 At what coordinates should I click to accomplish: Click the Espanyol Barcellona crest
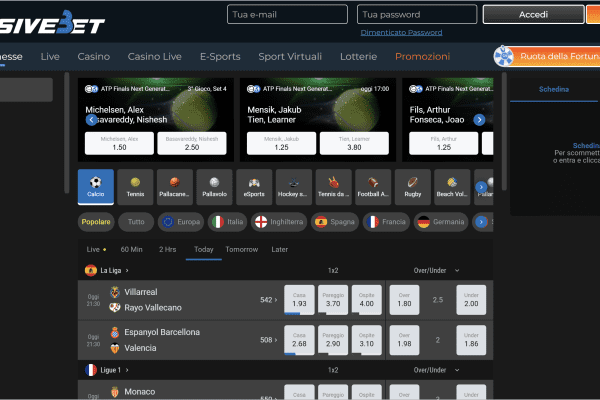(x=115, y=332)
